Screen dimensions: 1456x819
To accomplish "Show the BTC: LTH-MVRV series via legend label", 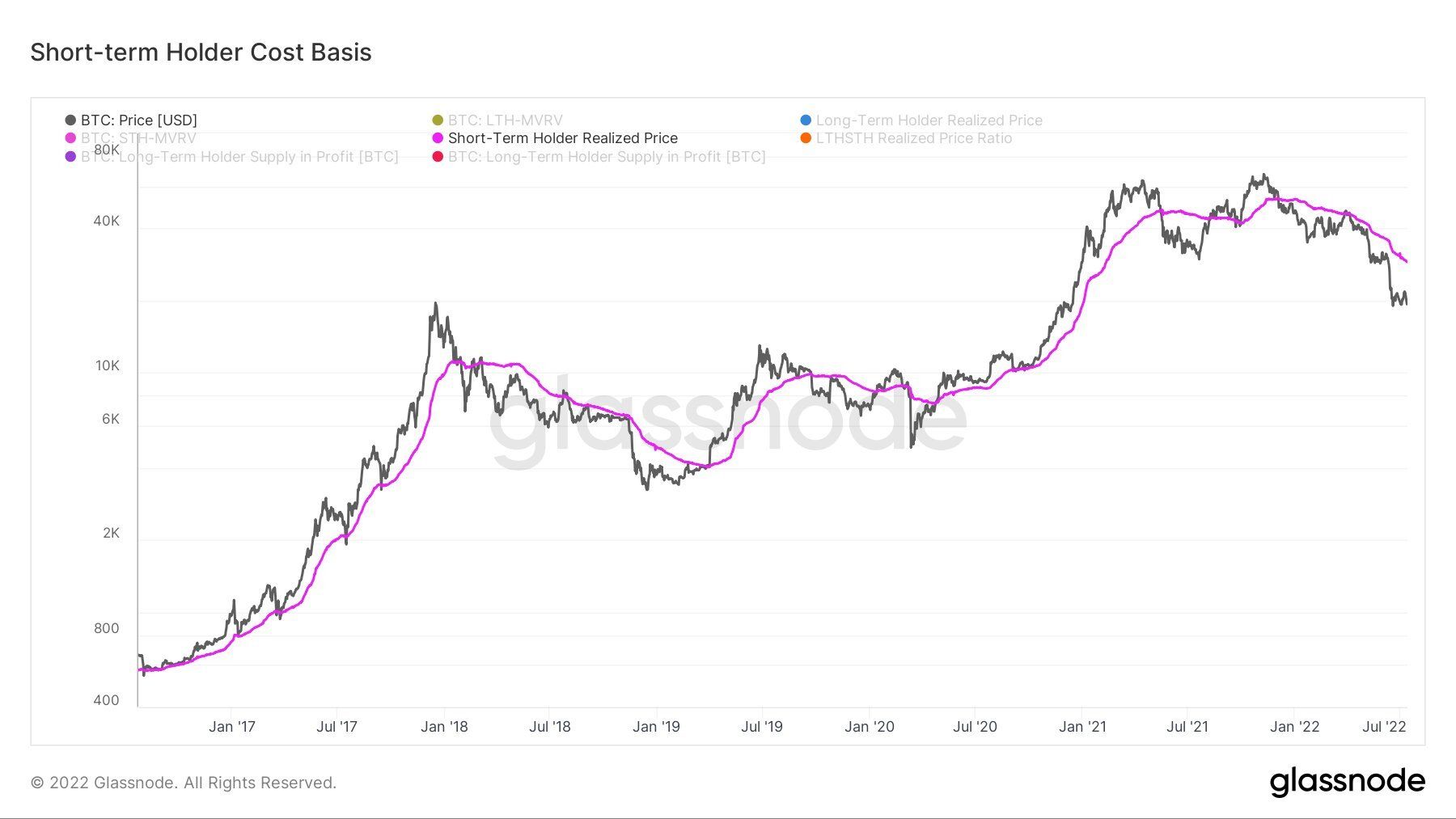I will (x=505, y=120).
